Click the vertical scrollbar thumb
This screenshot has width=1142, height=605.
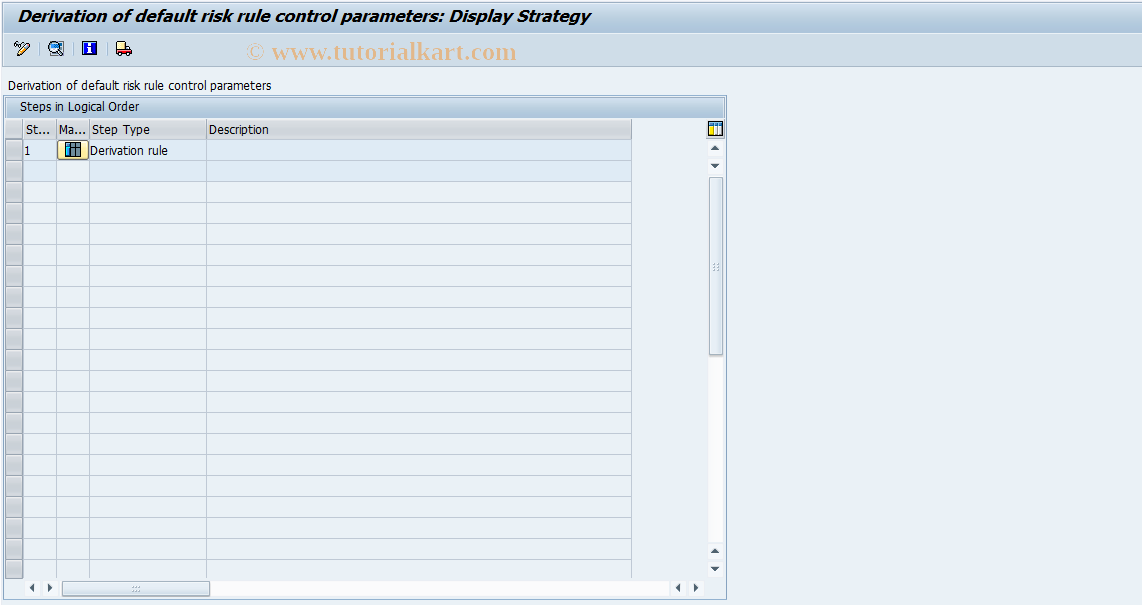(x=716, y=266)
